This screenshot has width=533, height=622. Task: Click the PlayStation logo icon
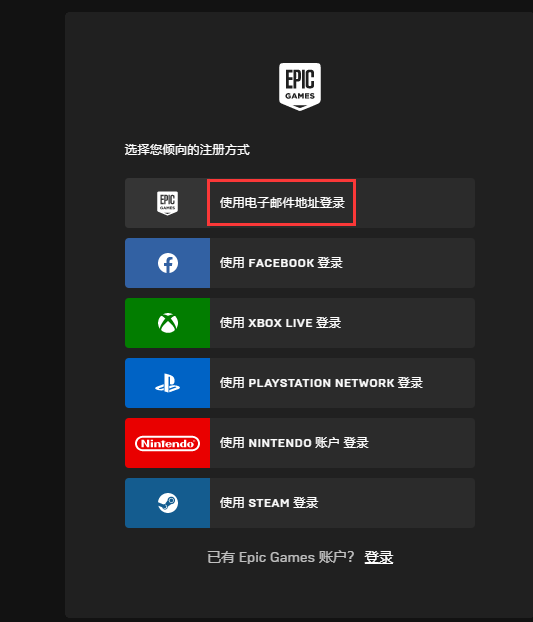(167, 383)
